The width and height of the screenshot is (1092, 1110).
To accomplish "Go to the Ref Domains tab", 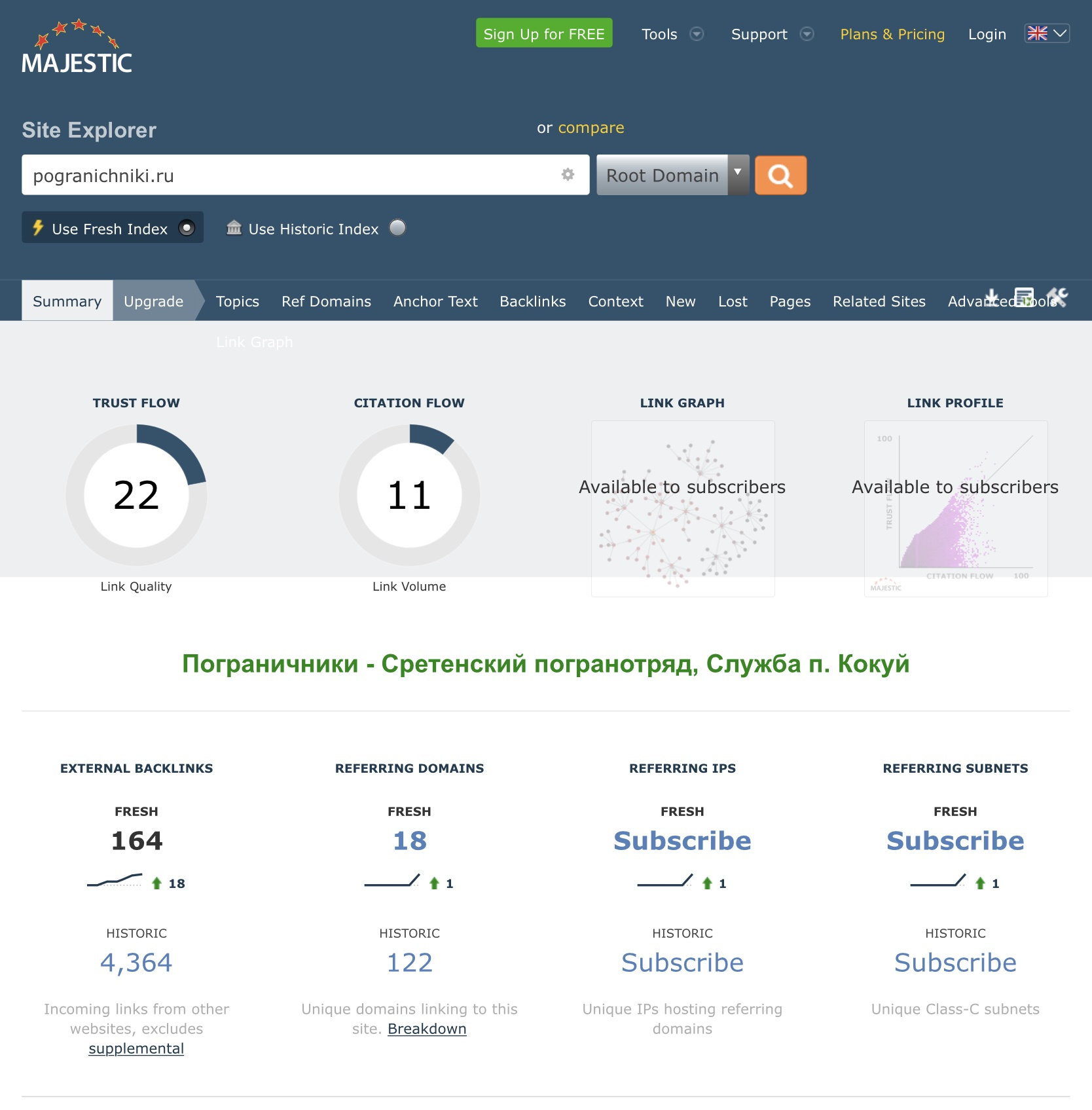I will click(326, 301).
